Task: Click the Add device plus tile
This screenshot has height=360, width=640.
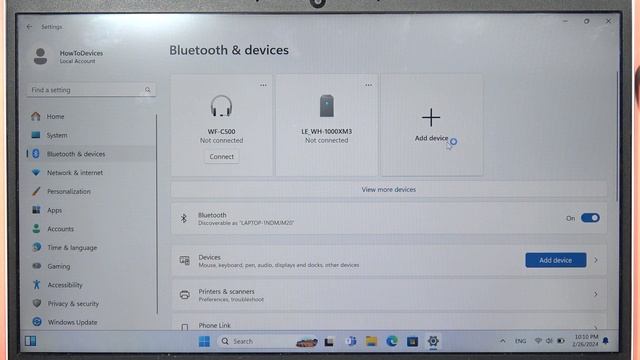Action: [432, 125]
